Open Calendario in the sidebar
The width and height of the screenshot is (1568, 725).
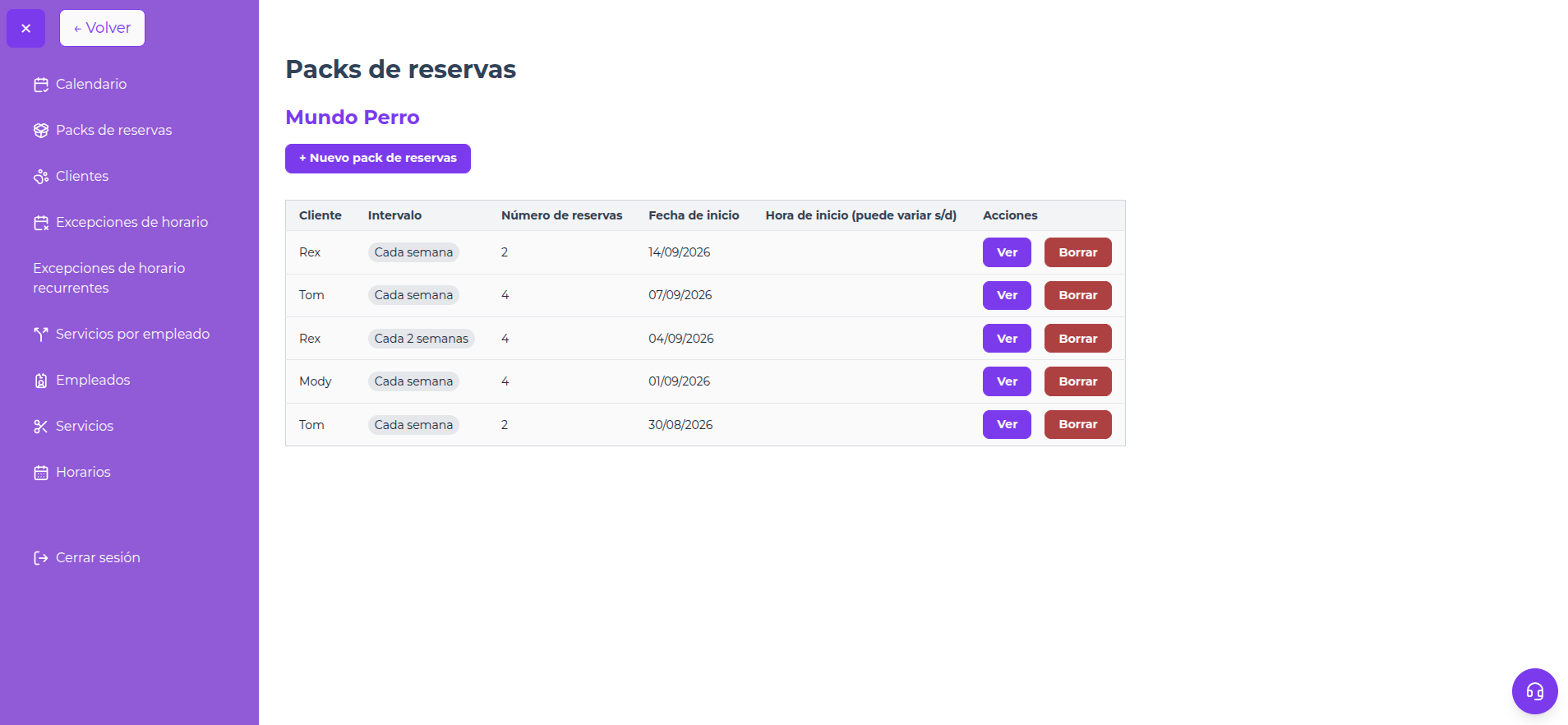pyautogui.click(x=91, y=84)
